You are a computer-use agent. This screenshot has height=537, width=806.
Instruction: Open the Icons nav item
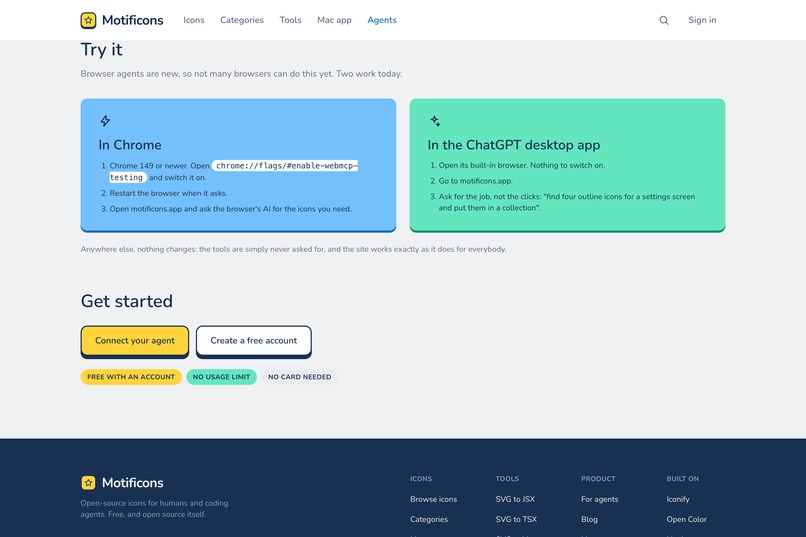click(194, 20)
